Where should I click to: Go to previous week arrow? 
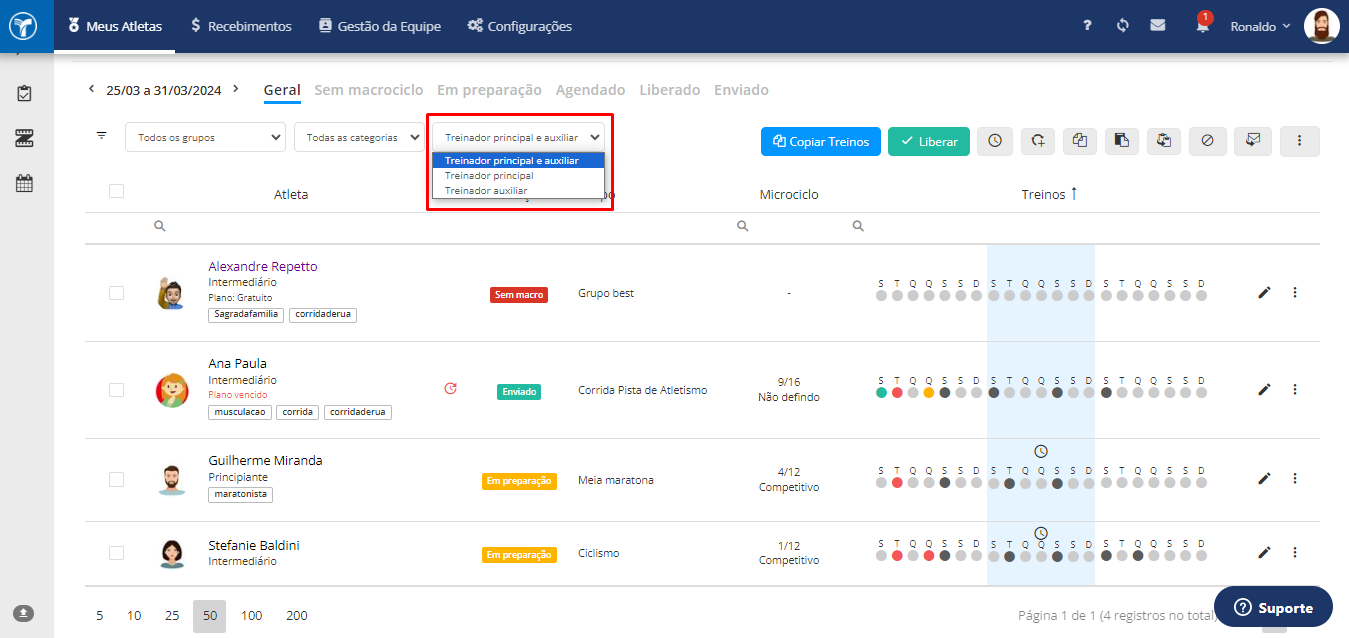coord(92,89)
